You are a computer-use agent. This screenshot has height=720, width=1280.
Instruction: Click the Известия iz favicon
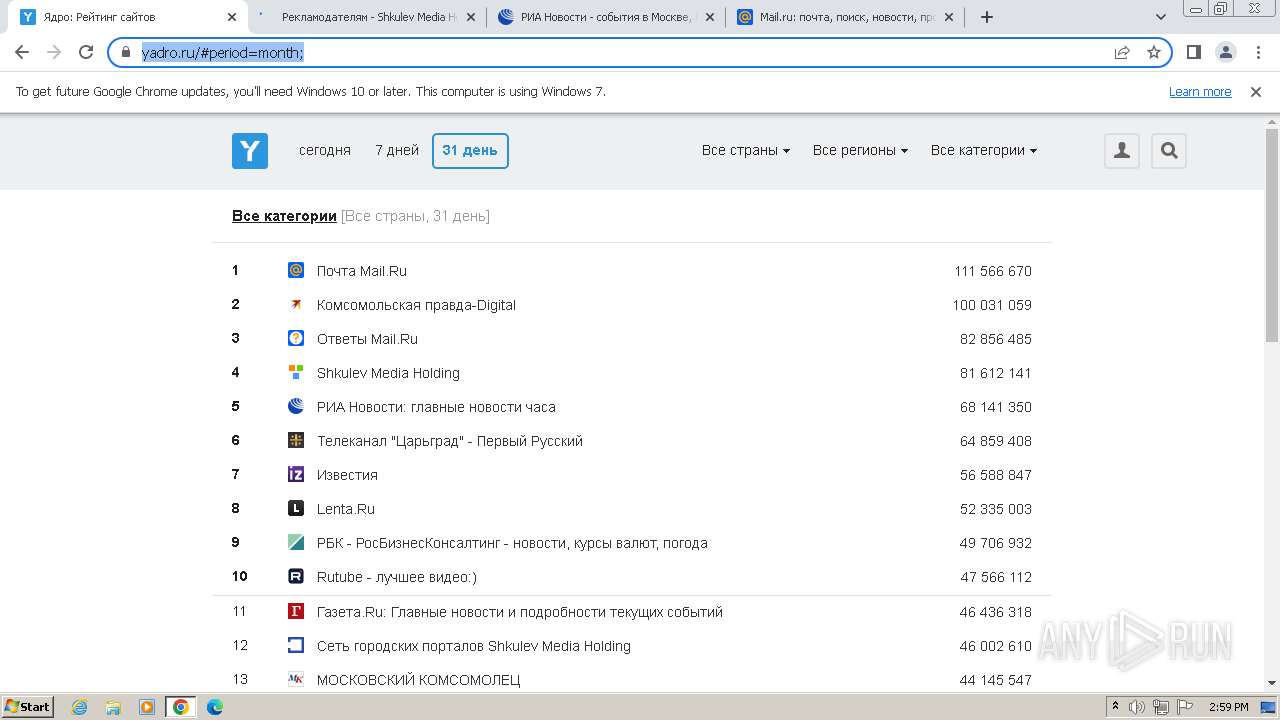[x=296, y=474]
